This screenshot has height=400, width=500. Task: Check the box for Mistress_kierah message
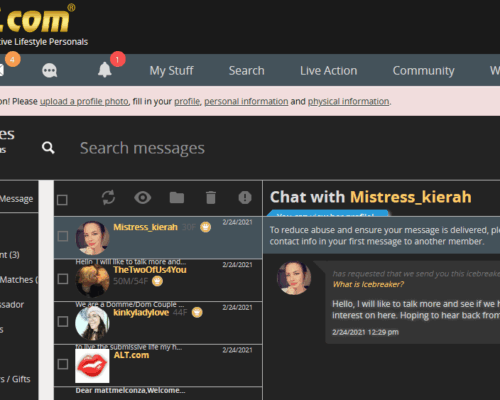63,236
